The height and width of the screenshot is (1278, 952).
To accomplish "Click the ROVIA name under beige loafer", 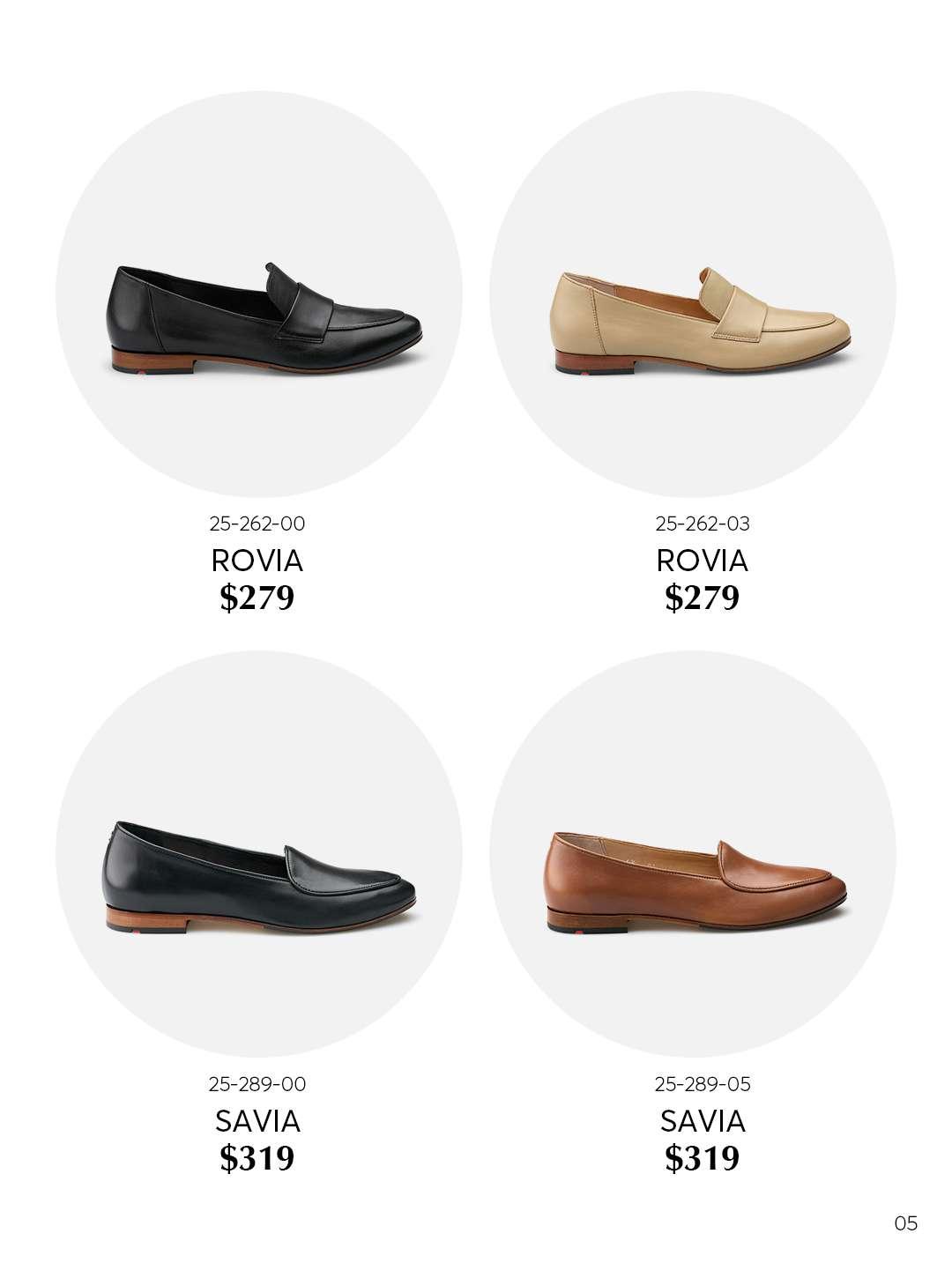I will [703, 561].
